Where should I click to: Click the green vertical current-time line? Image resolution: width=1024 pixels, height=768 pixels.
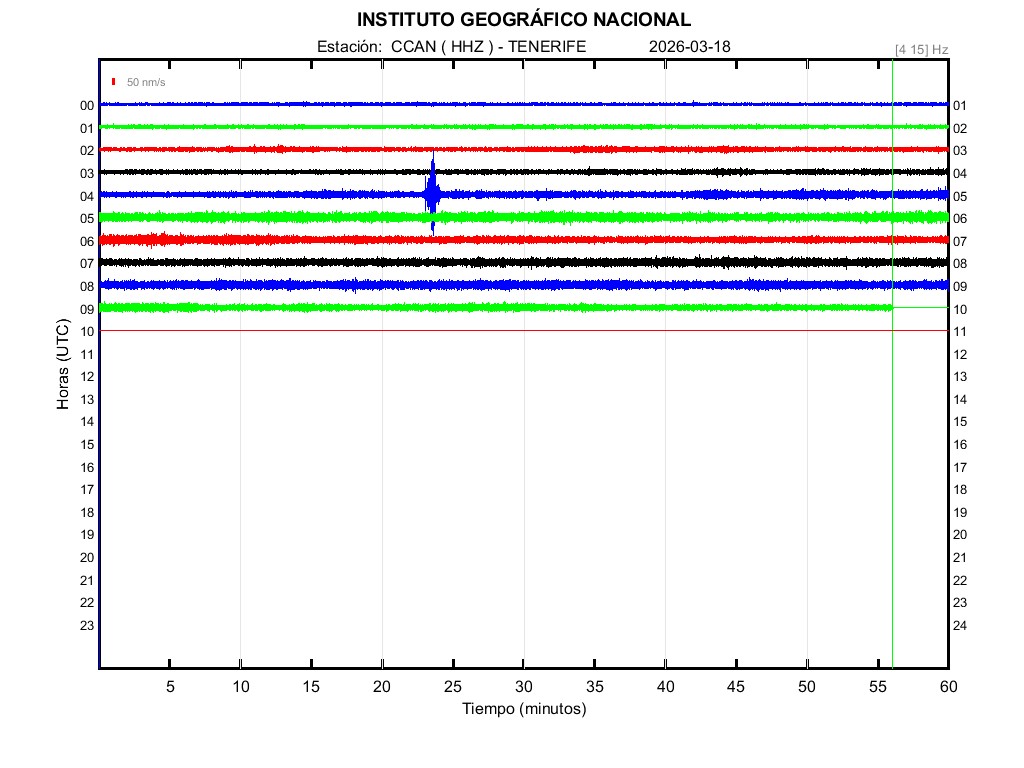coord(892,450)
